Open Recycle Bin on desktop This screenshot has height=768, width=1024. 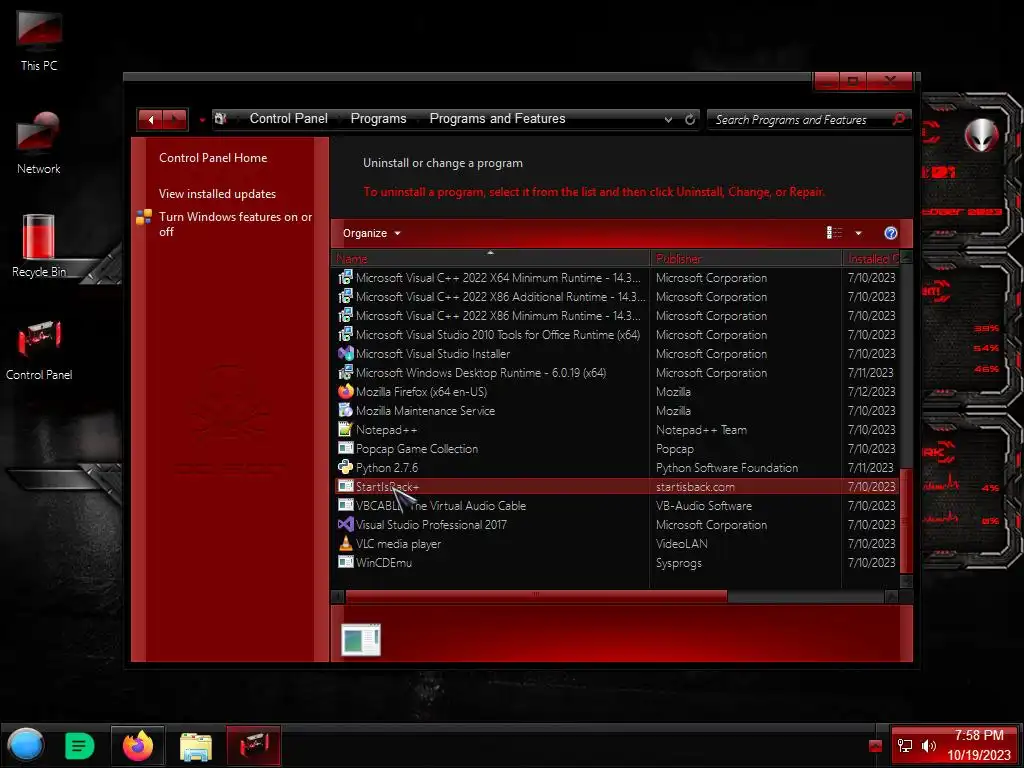(39, 246)
